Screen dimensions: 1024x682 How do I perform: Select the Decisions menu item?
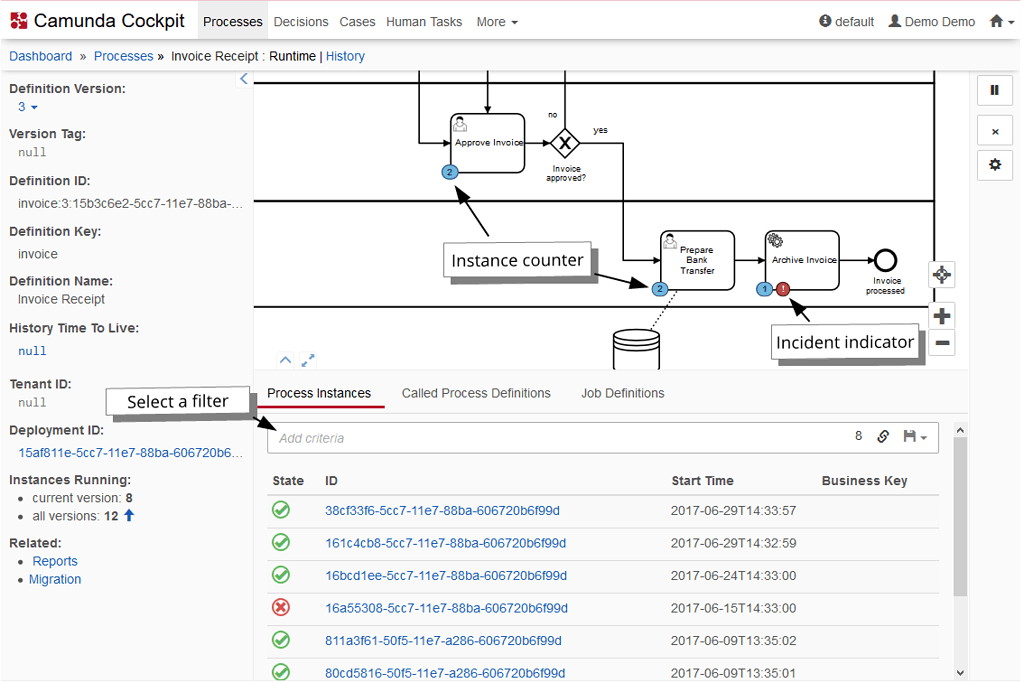[x=300, y=21]
